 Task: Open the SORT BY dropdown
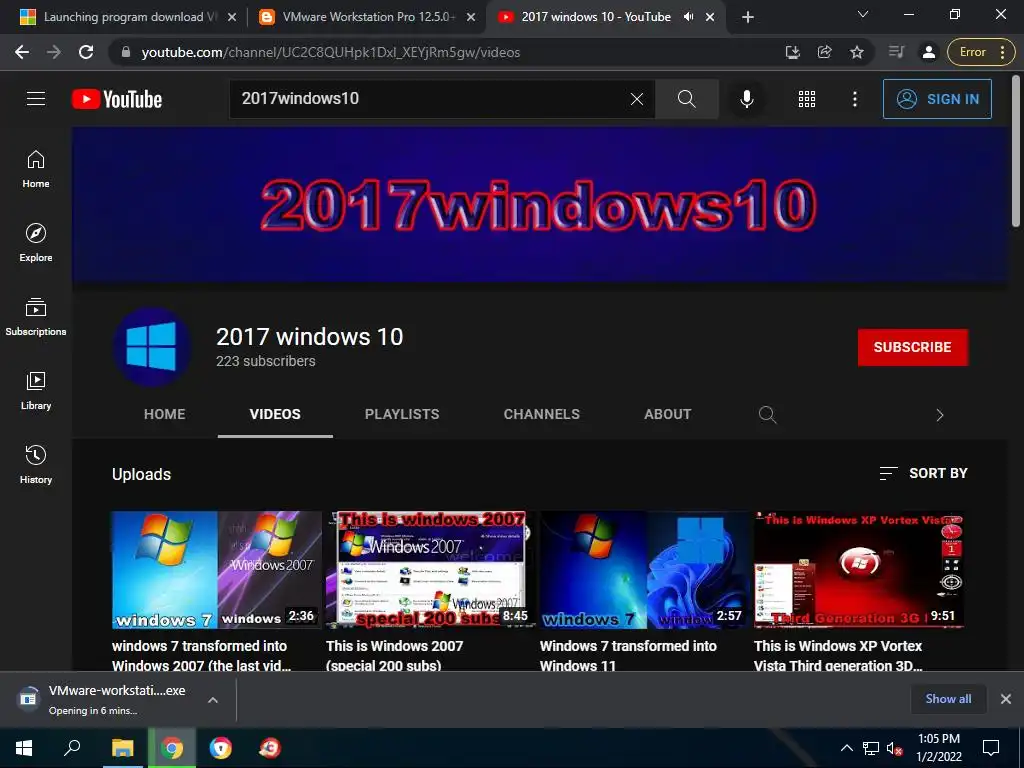[923, 473]
